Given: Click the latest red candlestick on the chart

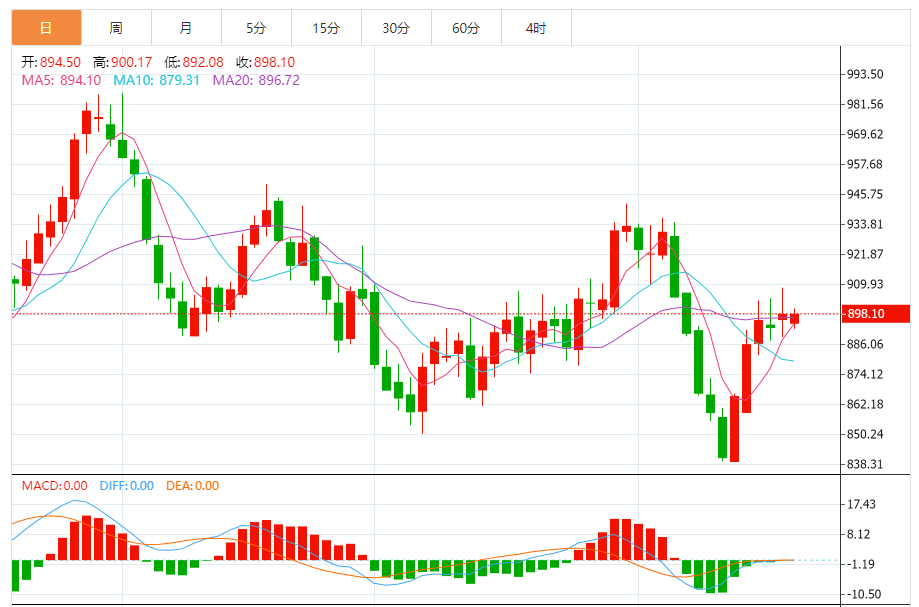Looking at the screenshot, I should point(794,318).
